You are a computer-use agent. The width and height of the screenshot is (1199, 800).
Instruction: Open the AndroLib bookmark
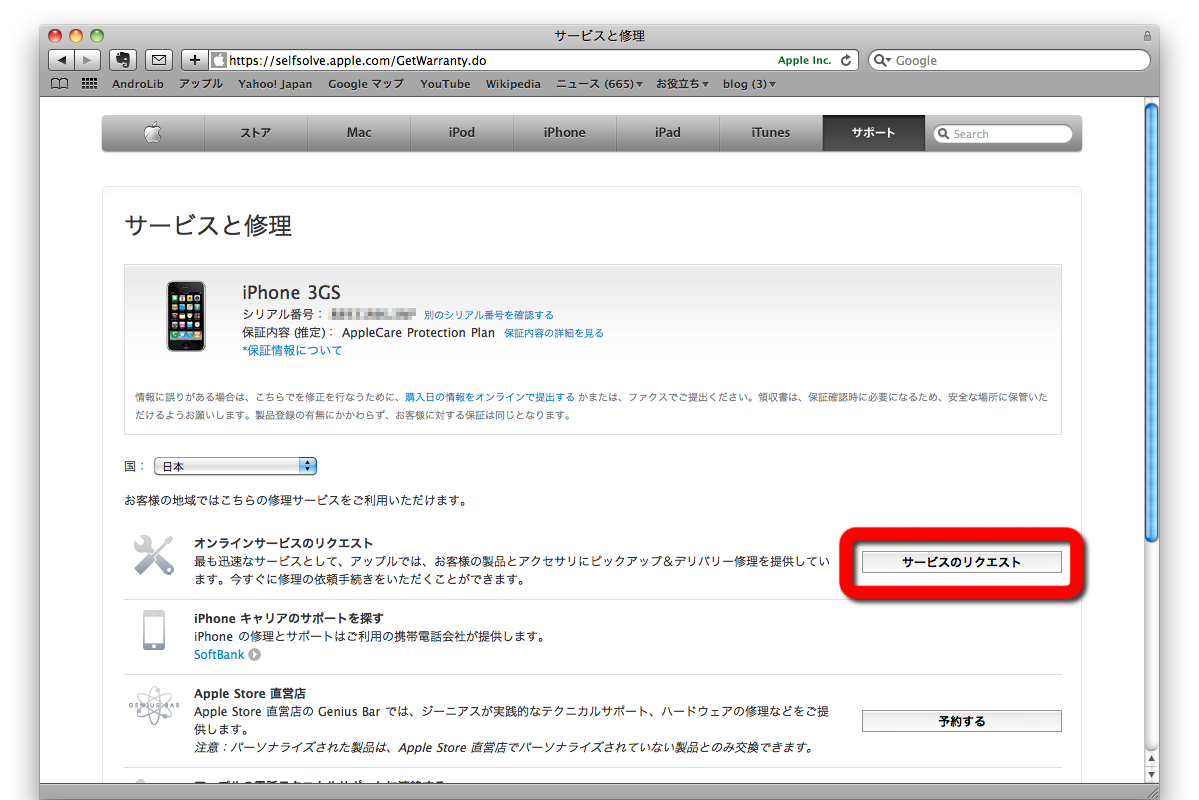138,84
